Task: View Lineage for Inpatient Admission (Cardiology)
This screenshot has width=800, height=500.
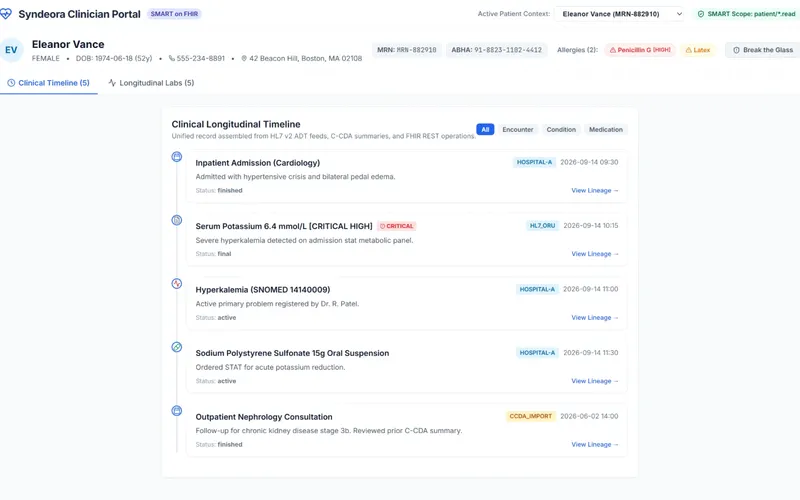Action: 595,190
